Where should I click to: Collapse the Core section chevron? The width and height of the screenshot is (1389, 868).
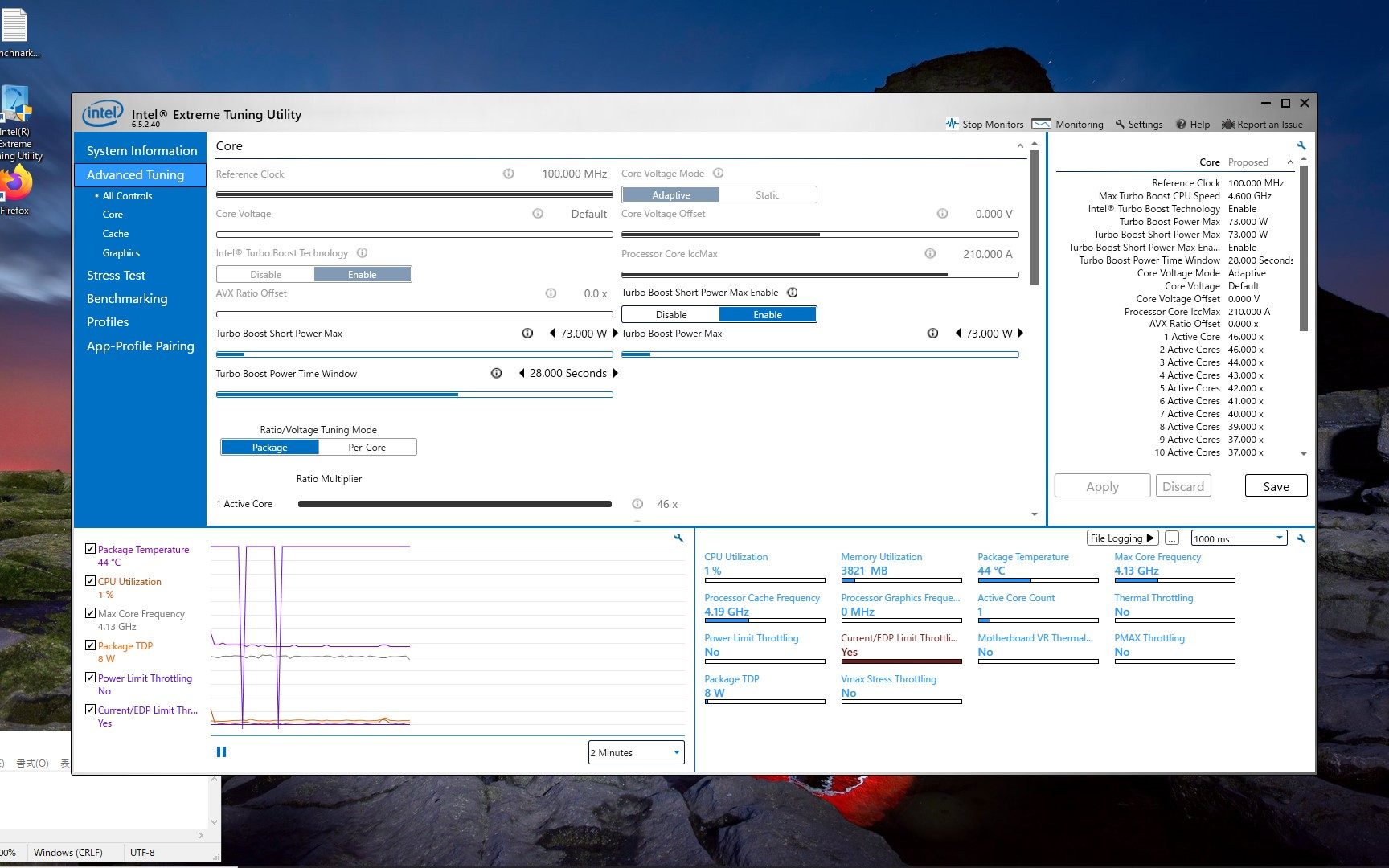click(1020, 146)
